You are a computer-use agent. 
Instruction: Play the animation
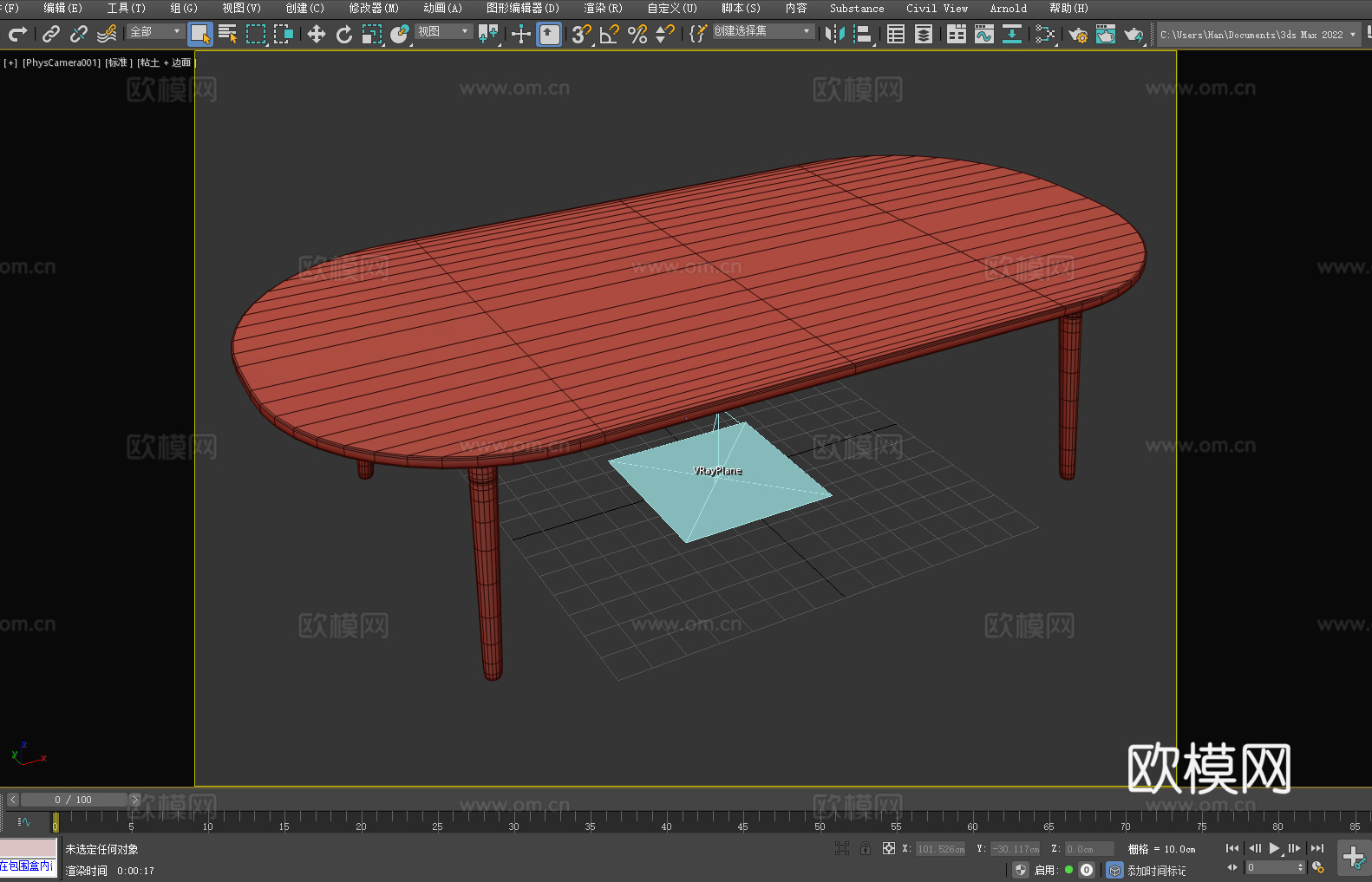1274,848
